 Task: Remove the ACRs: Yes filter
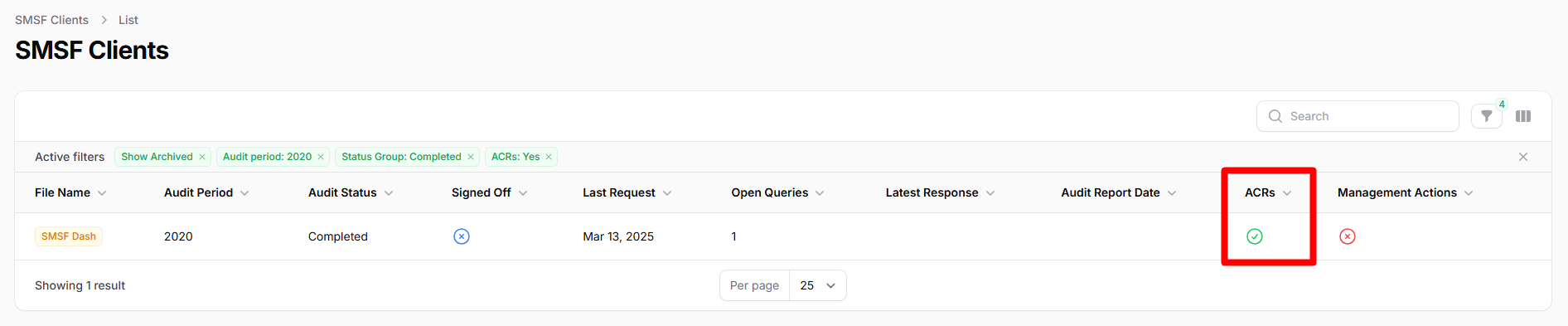click(549, 157)
